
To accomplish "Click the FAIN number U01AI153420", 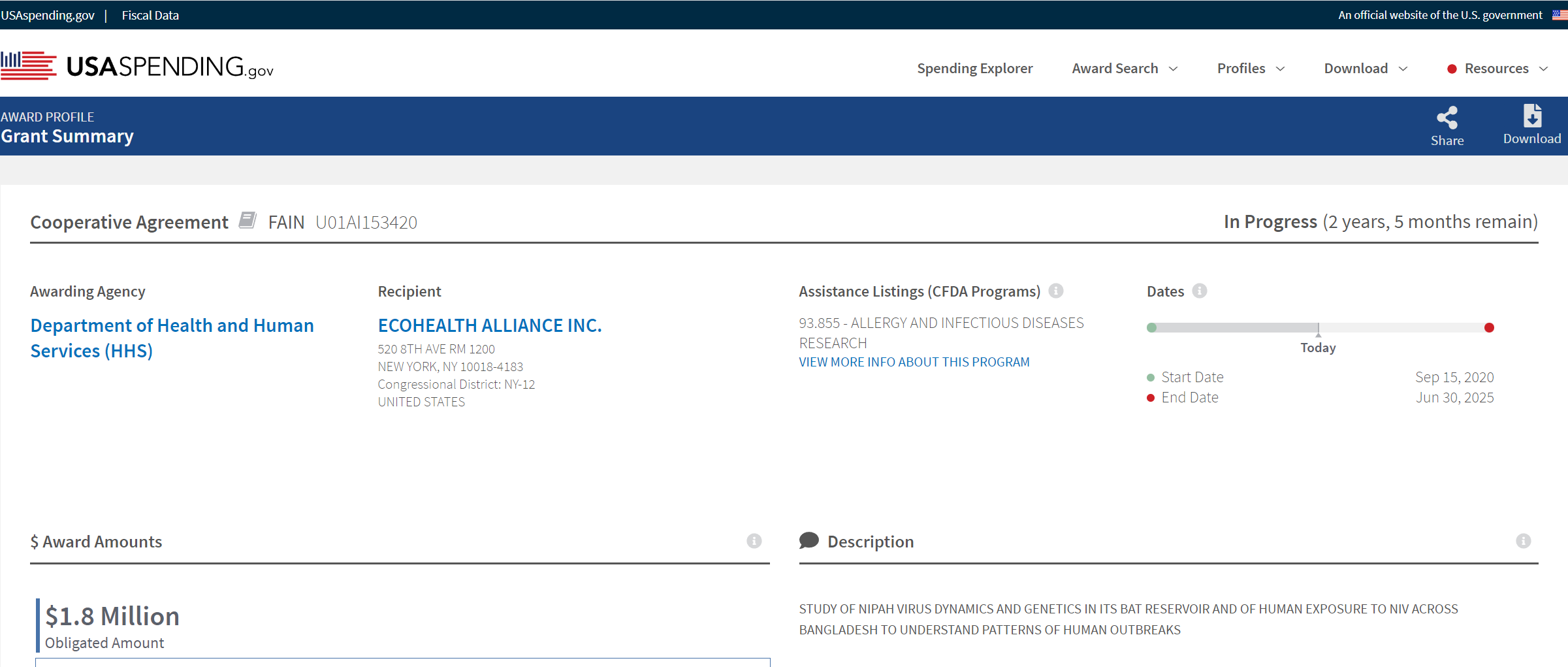I will 366,223.
